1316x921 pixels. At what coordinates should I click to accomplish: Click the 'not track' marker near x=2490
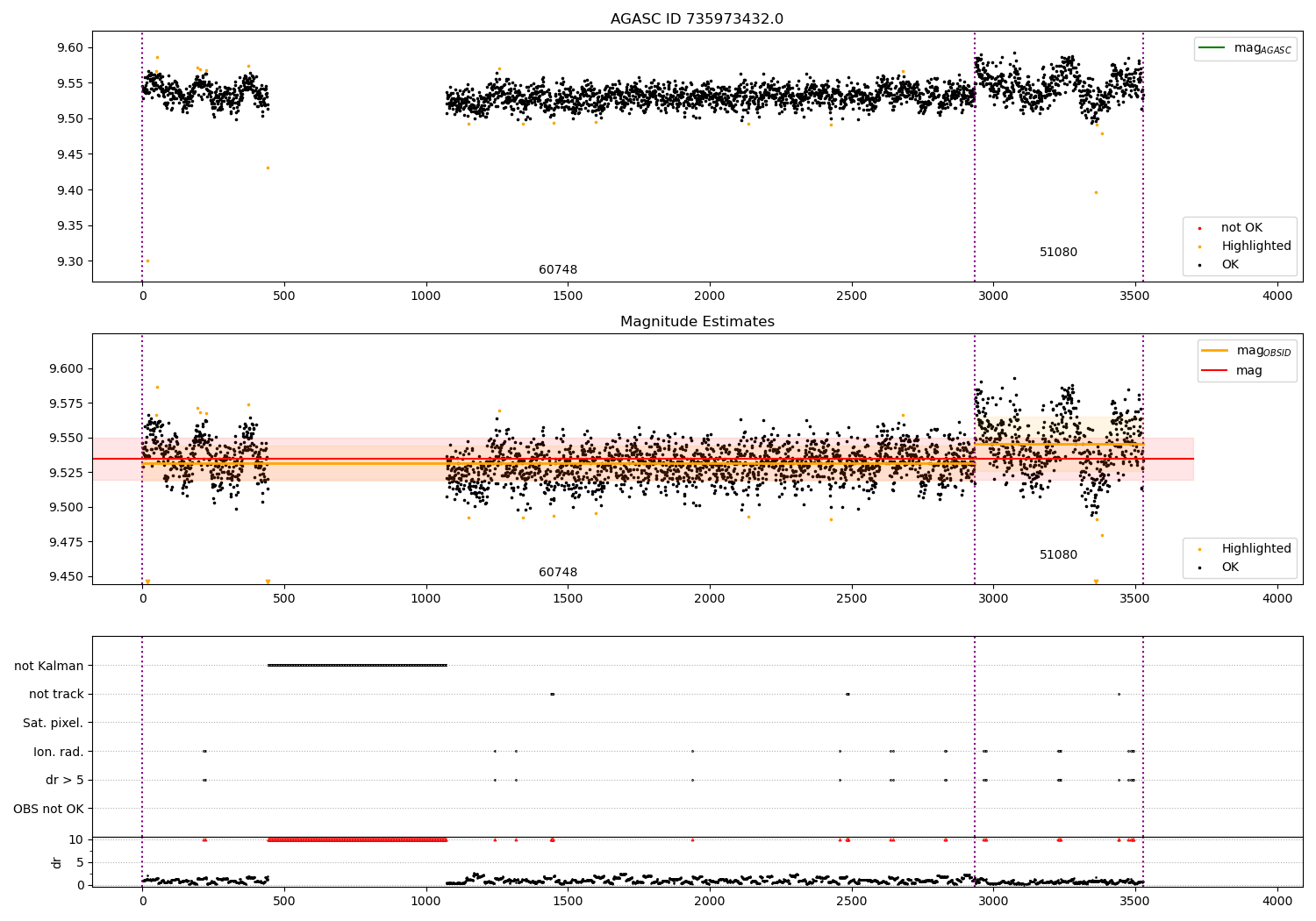848,695
